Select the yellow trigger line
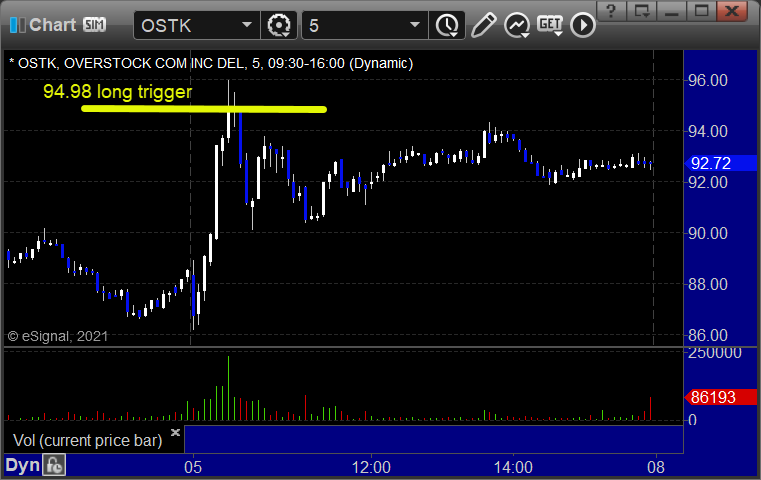This screenshot has width=761, height=480. pyautogui.click(x=204, y=109)
